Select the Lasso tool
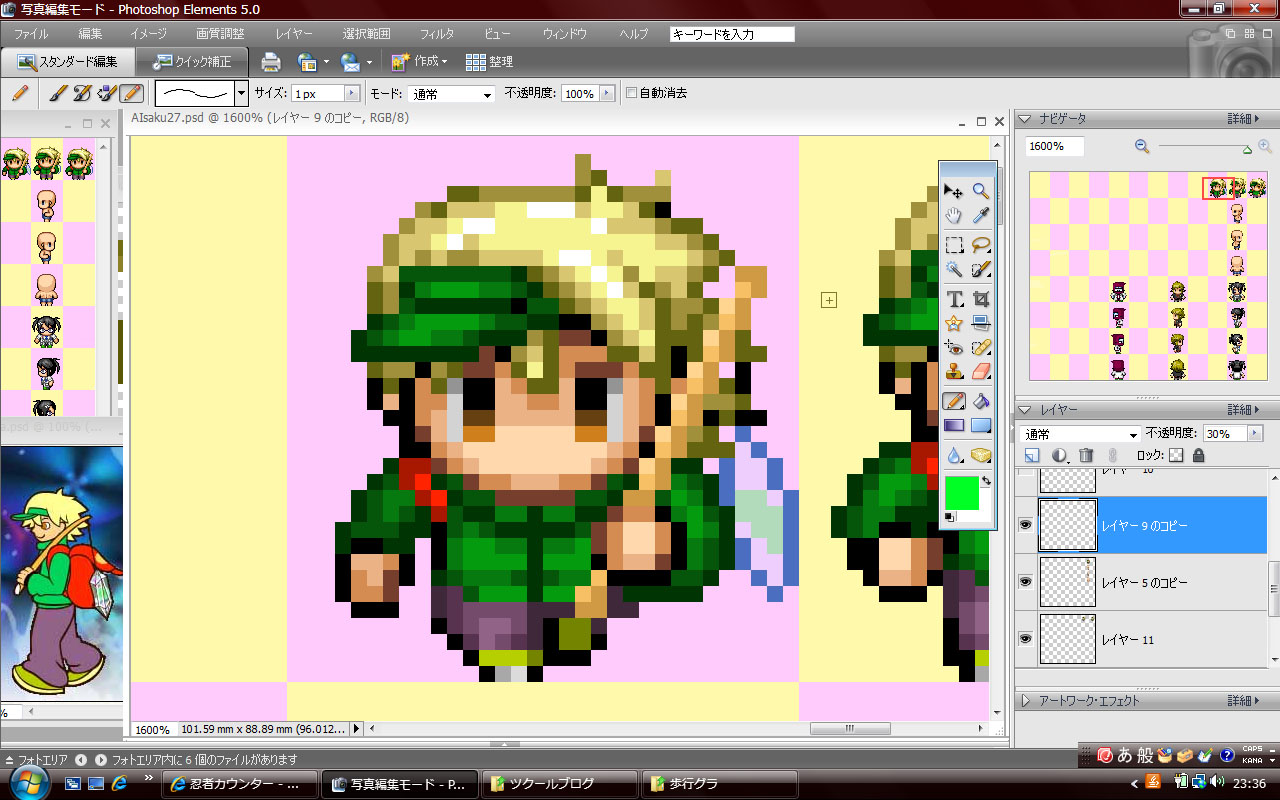 click(x=981, y=245)
